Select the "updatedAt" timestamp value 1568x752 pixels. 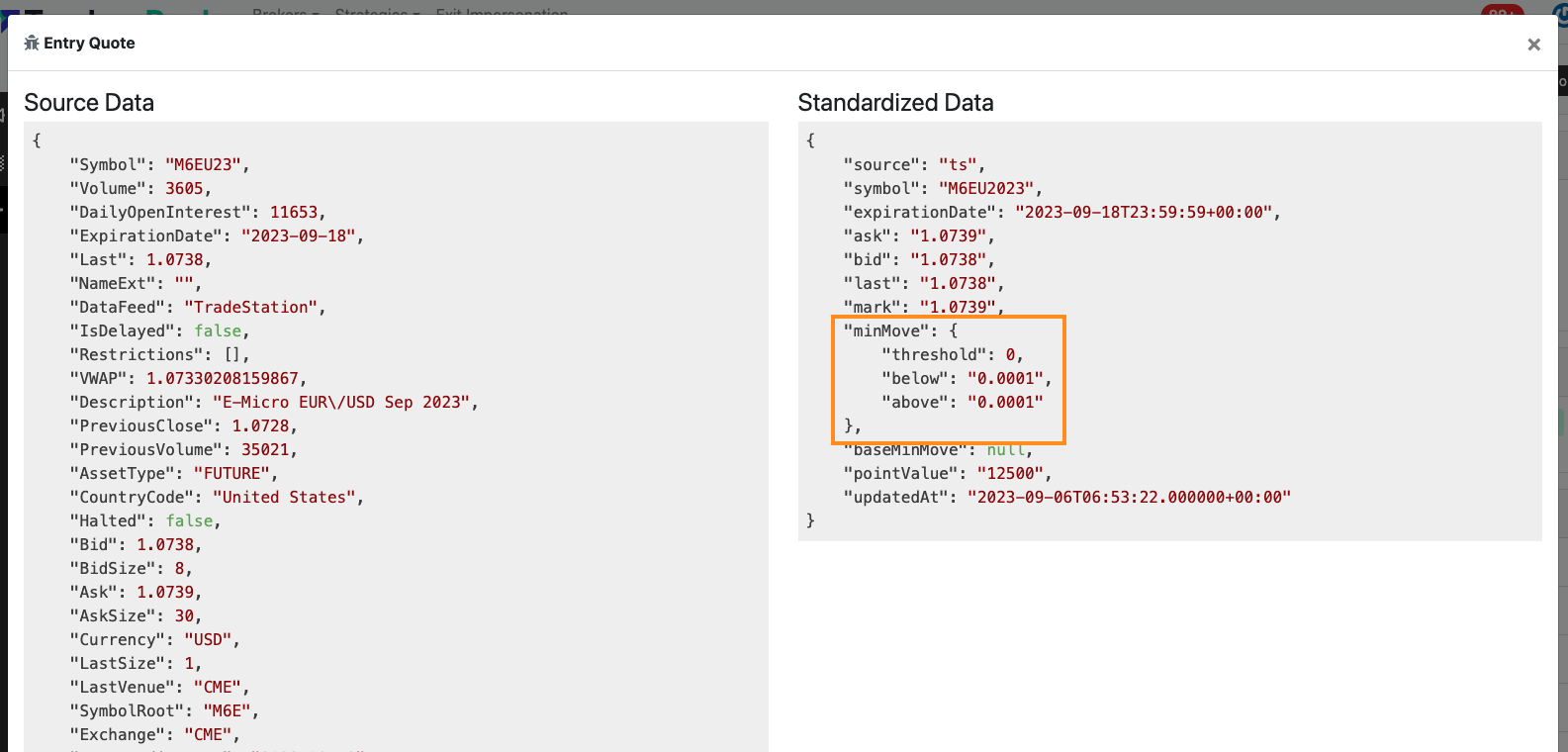[x=1129, y=498]
